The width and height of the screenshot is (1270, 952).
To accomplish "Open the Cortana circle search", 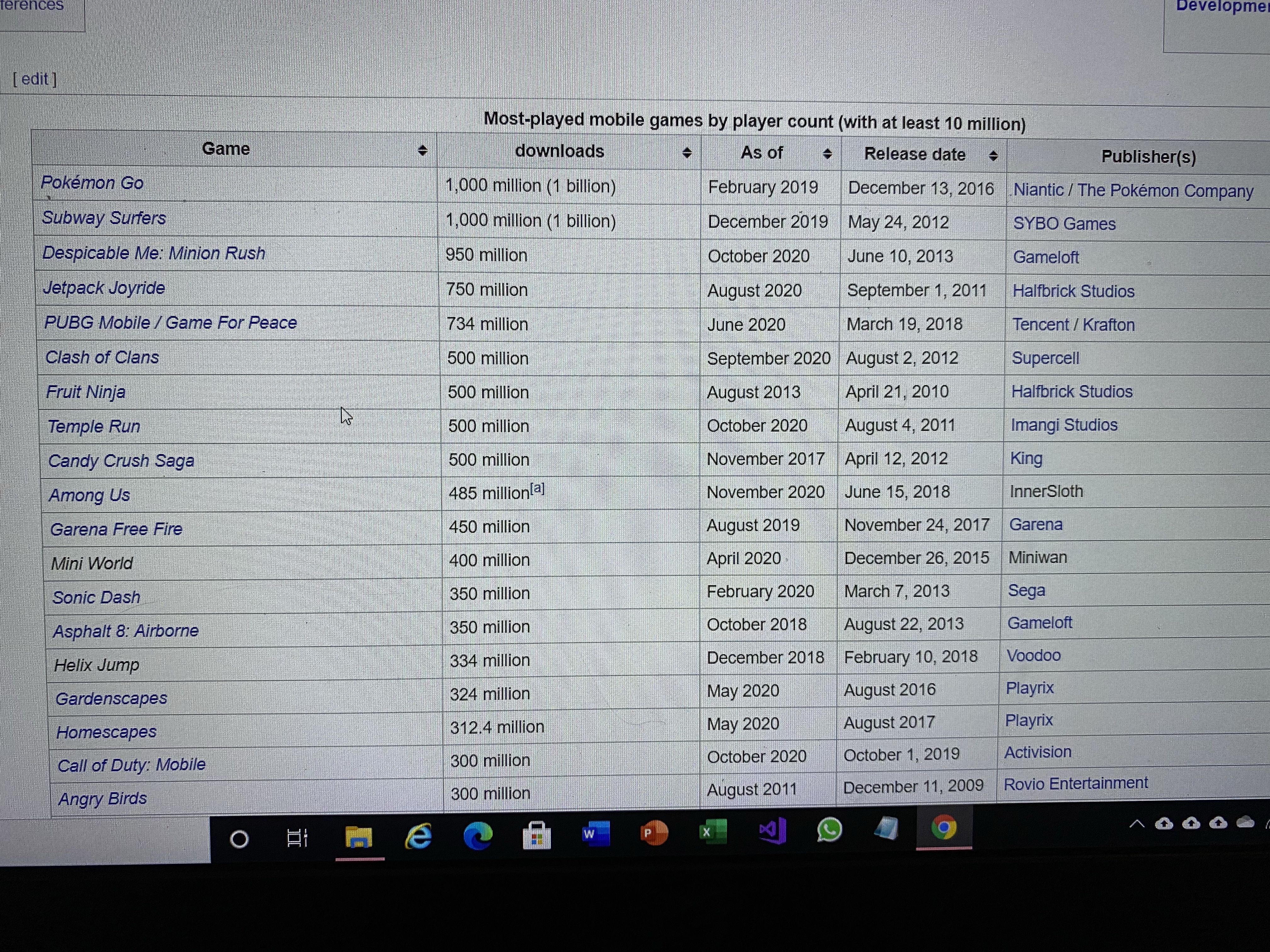I will 239,840.
